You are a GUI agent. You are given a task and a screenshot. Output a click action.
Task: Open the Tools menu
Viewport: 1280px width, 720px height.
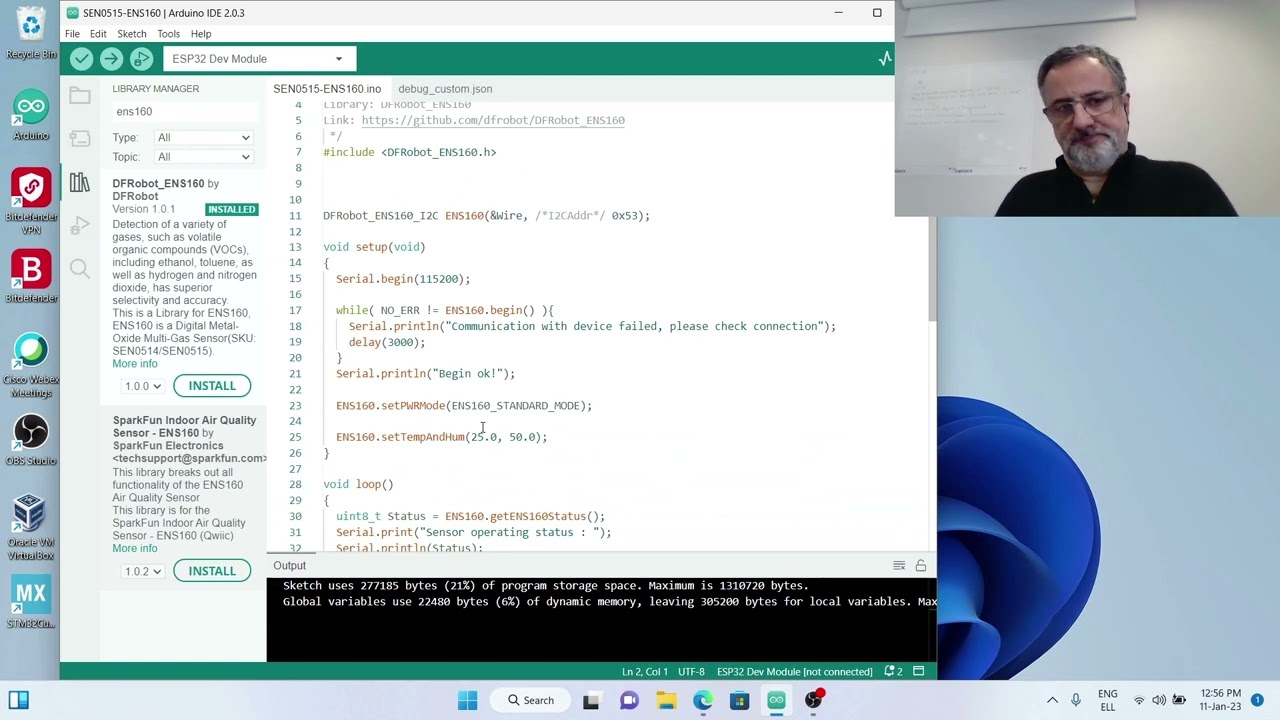pos(168,34)
